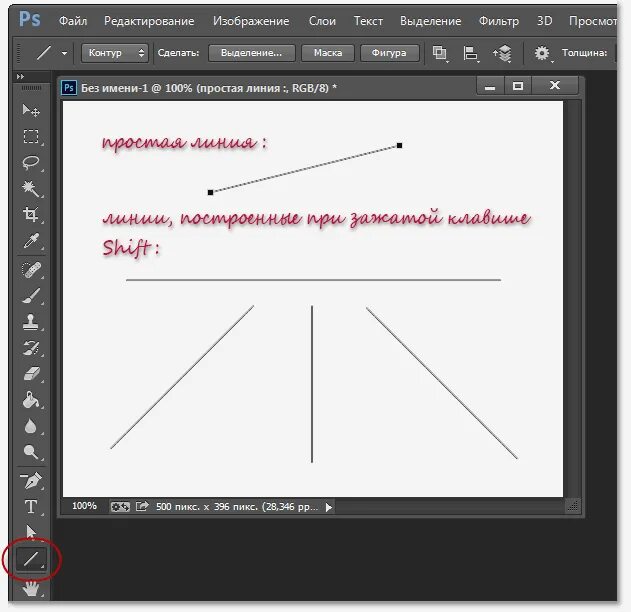Open the Редактирование menu

(149, 21)
